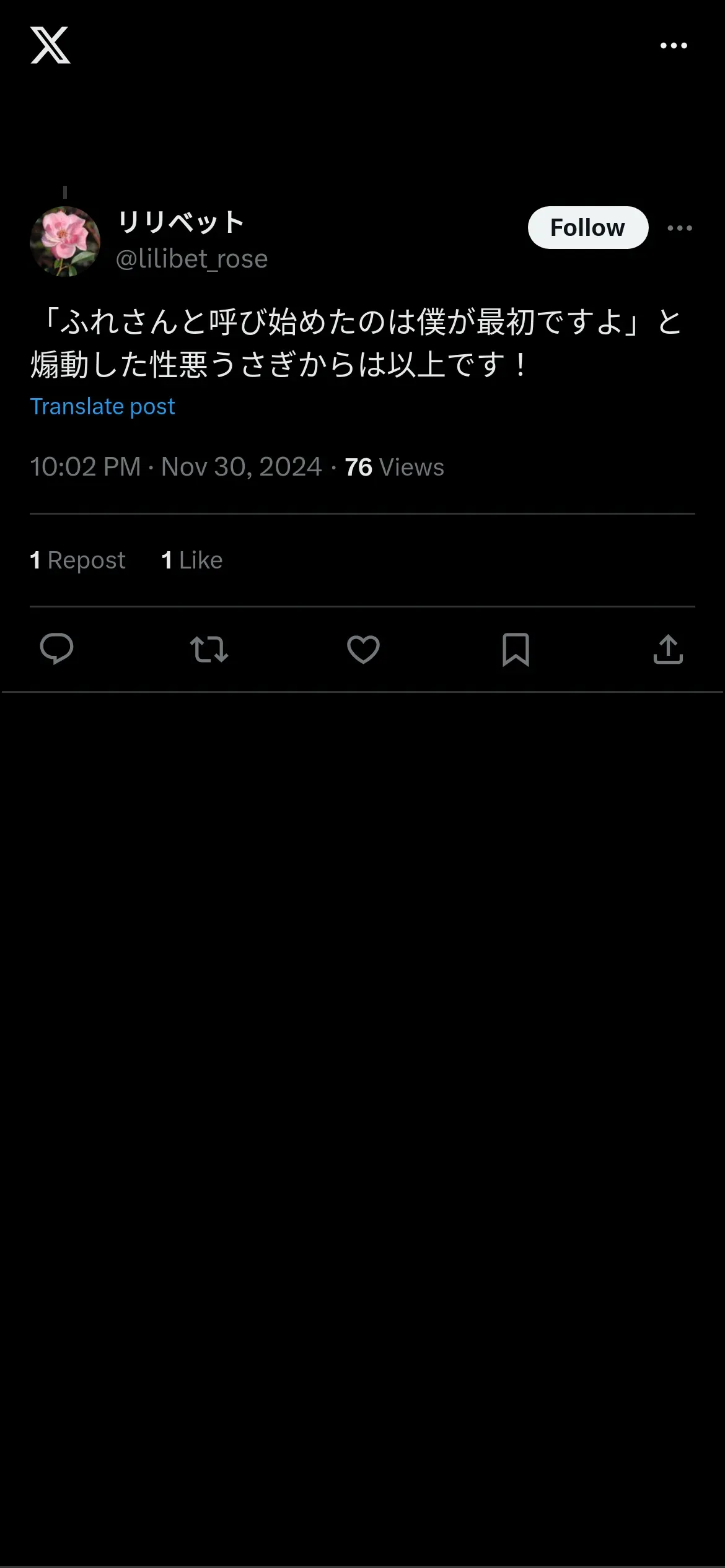This screenshot has height=1568, width=725.
Task: Tap the repost arrows icon
Action: (209, 650)
